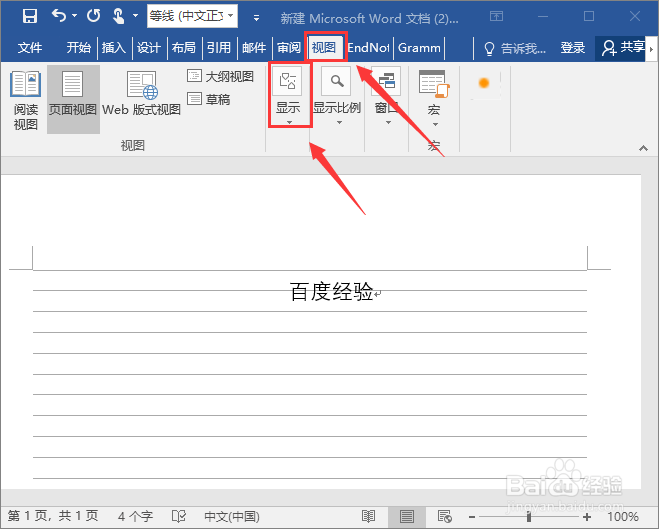Open word count 4 个字
659x529 pixels.
click(x=135, y=516)
